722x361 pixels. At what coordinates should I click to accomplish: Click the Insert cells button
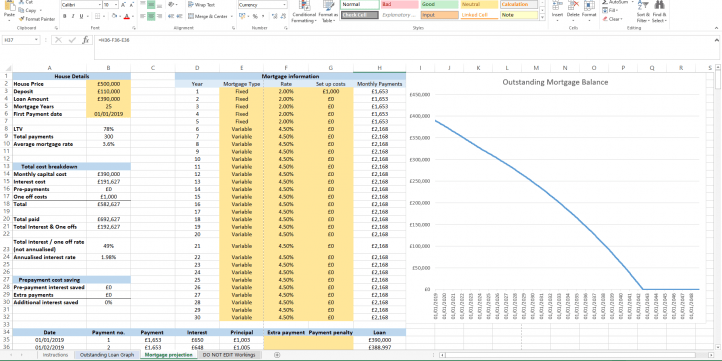(557, 10)
